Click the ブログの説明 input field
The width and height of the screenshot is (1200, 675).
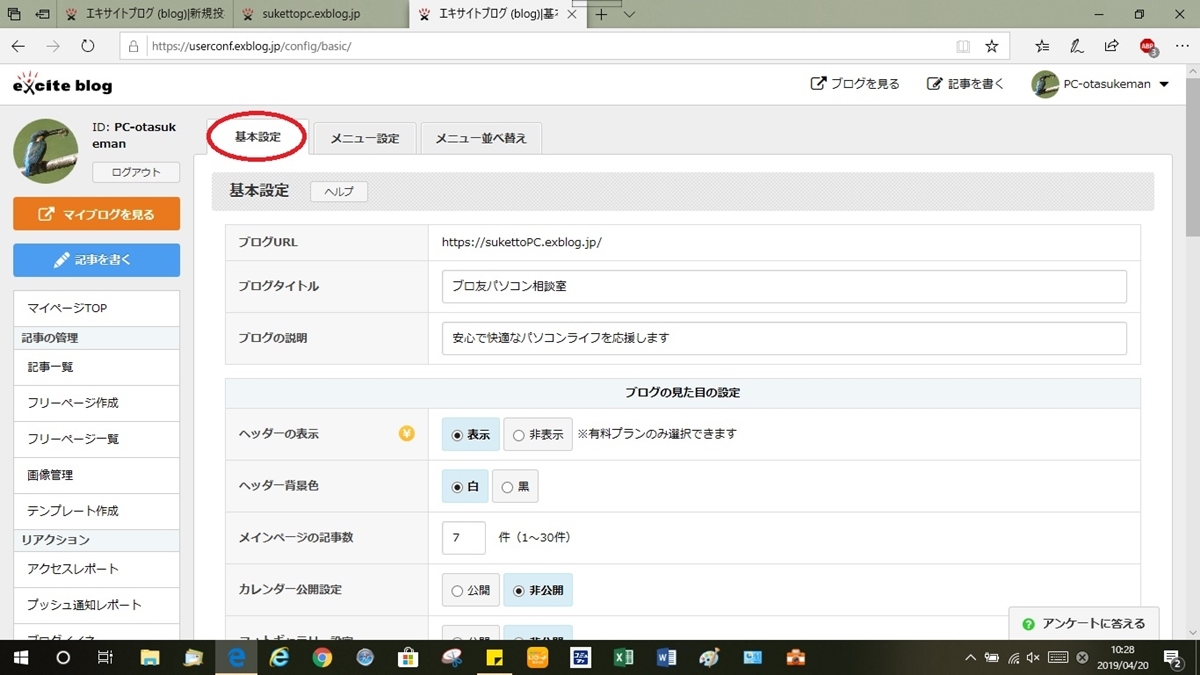click(x=784, y=338)
